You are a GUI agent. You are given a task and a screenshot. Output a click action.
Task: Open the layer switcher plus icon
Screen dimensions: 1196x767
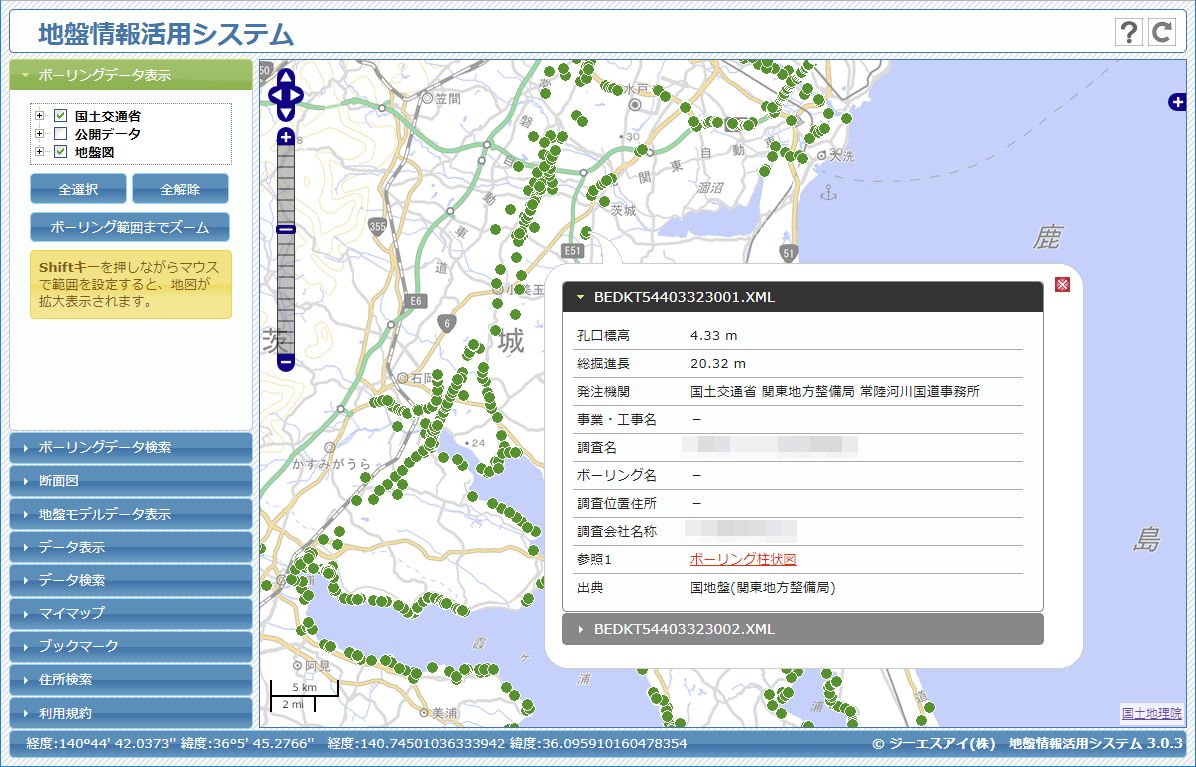click(1177, 101)
